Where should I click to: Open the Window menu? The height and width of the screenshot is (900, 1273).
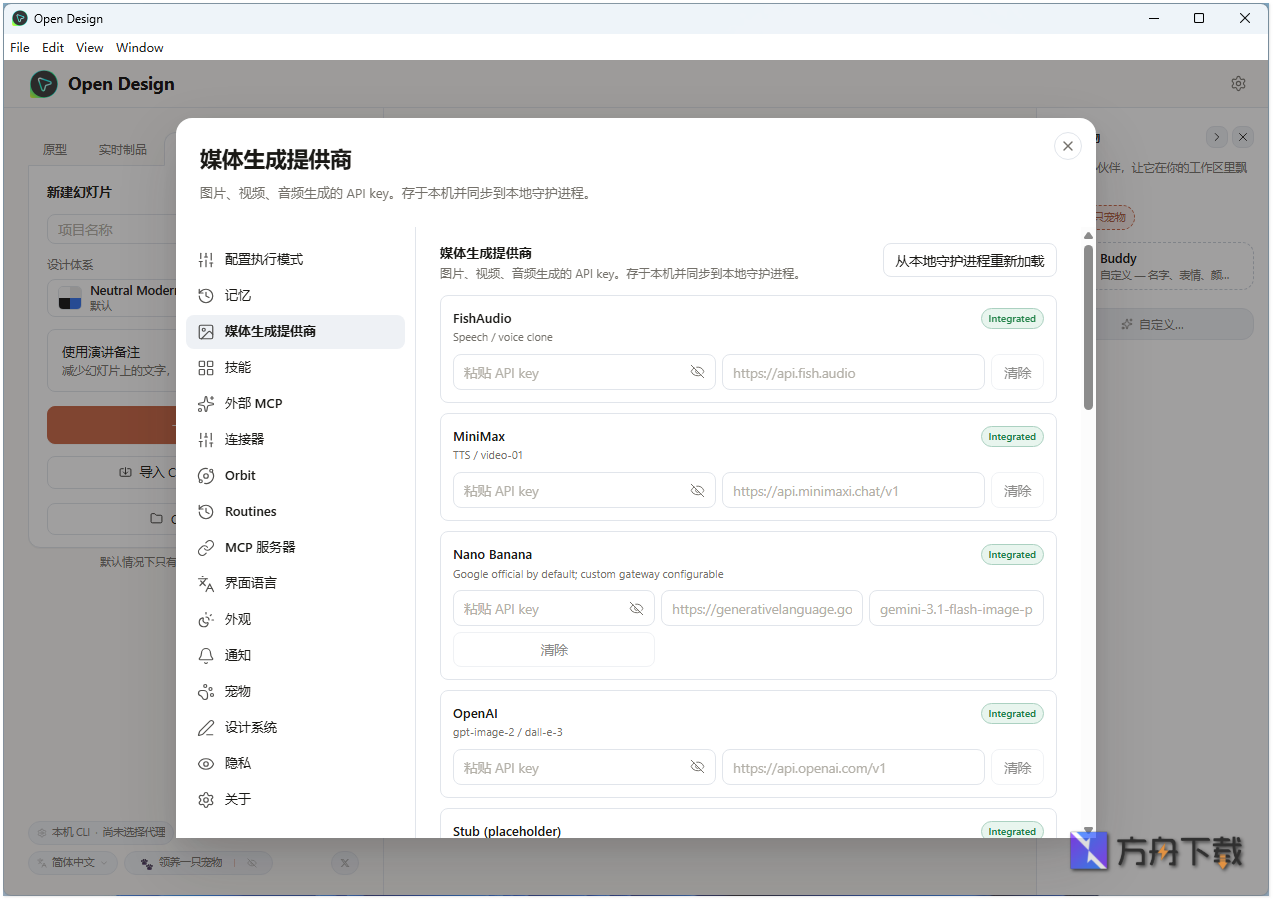[x=140, y=47]
